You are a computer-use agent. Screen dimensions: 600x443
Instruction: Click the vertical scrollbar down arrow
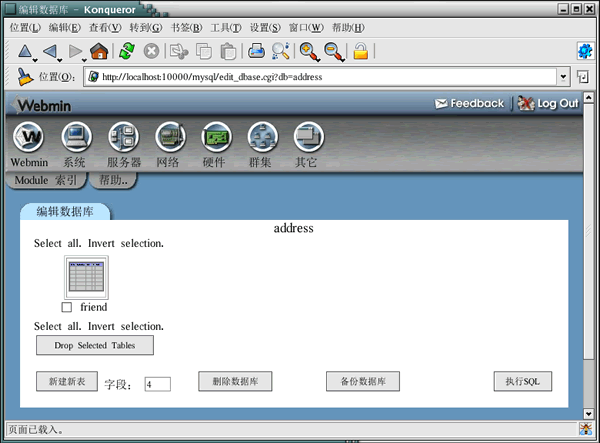(588, 414)
